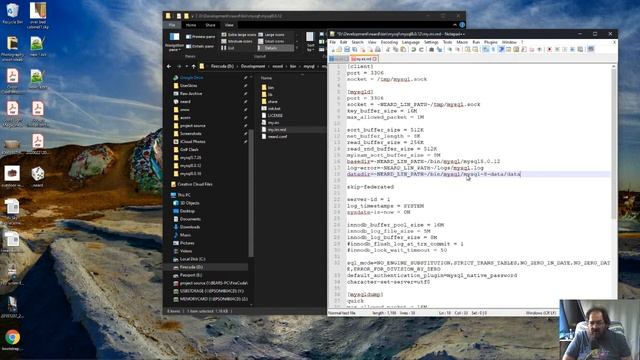Click the Zoom In icon in Notepad++
This screenshot has height=360, width=640.
pos(451,49)
